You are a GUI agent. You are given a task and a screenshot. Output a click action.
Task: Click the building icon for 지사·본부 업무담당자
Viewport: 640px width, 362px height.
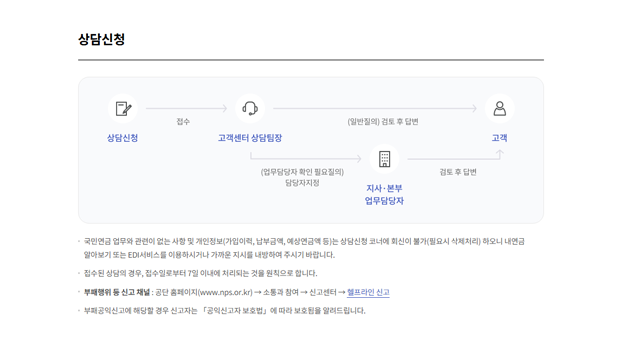[384, 159]
